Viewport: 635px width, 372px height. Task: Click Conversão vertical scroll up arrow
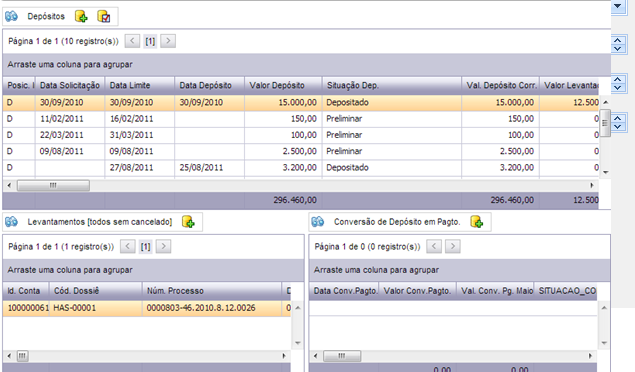click(603, 308)
